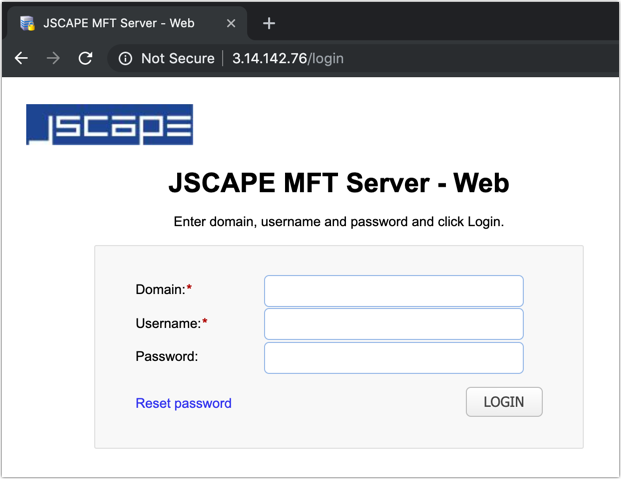
Task: Click the JSCAPE logo image
Action: [x=110, y=124]
